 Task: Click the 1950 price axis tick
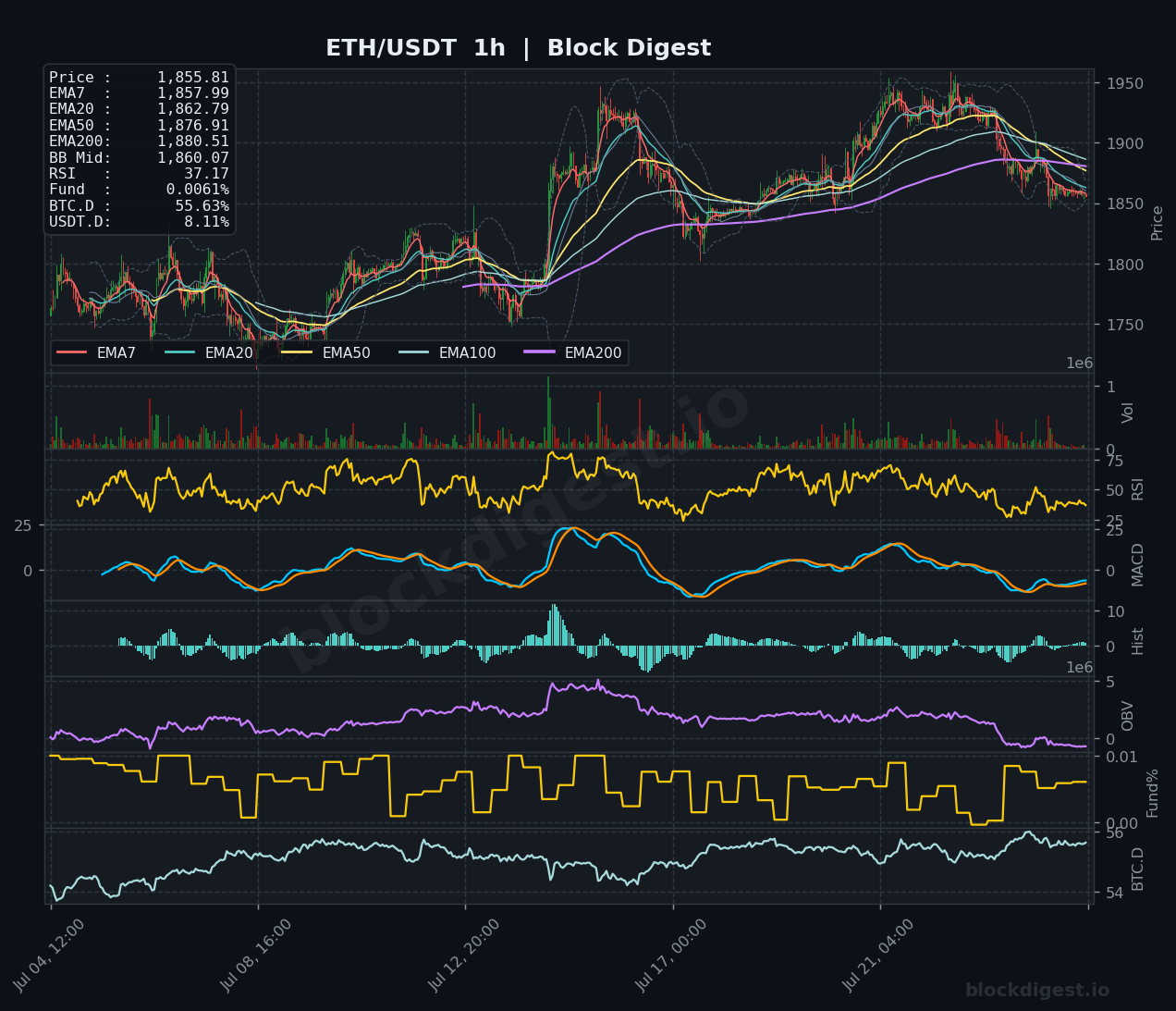pos(1124,84)
